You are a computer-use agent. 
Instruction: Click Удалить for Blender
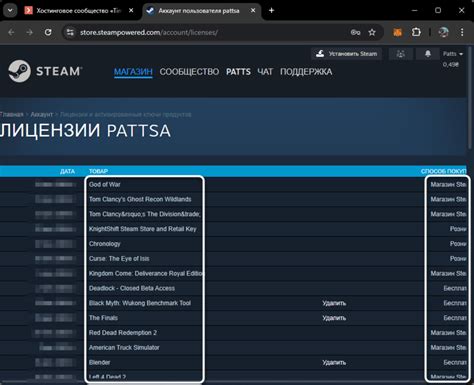point(334,362)
